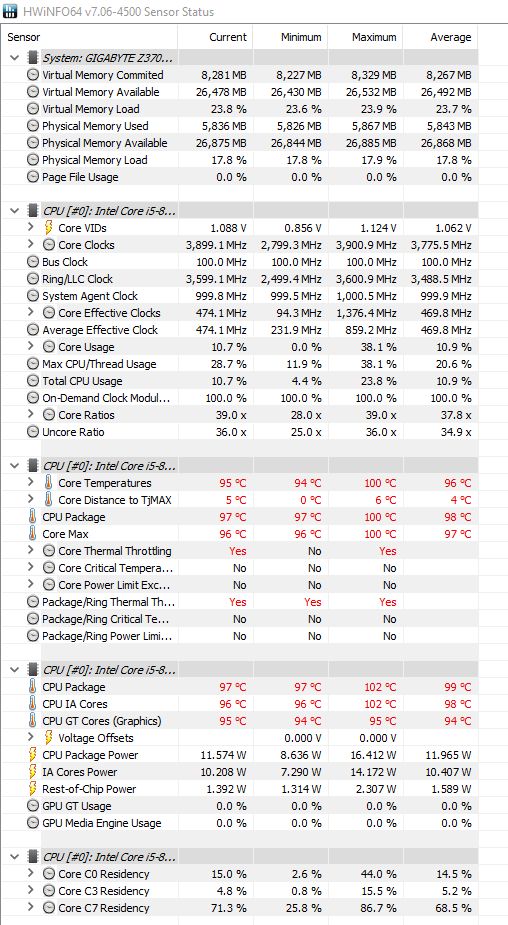Expand the Core Temperatures row
Viewport: 508px width, 925px height.
(31, 483)
